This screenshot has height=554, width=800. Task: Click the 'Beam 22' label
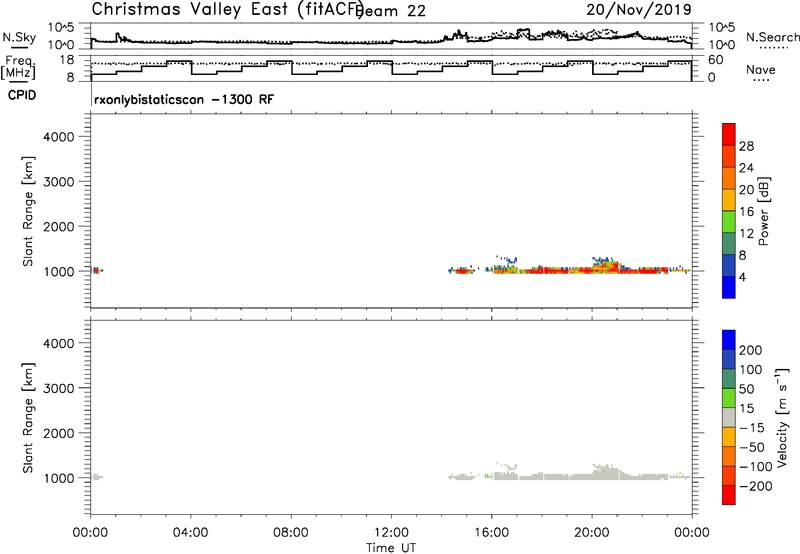coord(391,11)
